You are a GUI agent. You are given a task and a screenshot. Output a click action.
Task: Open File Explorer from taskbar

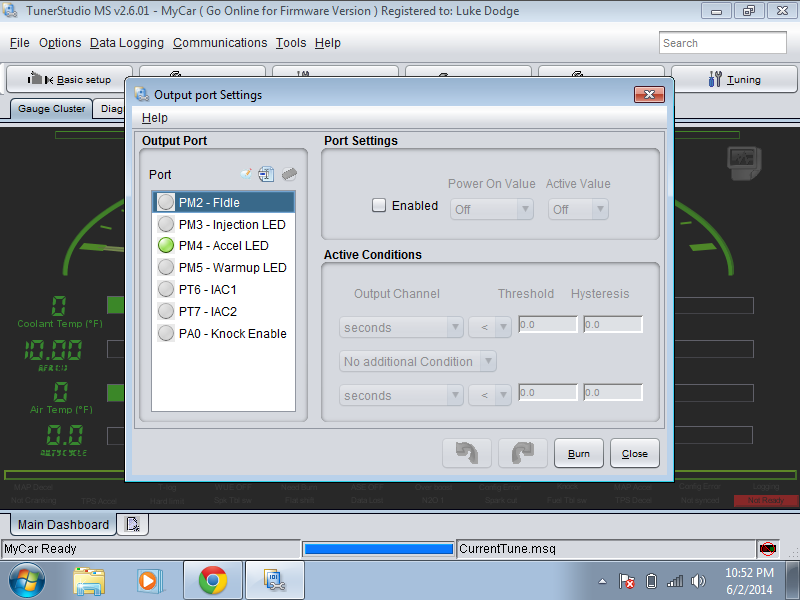point(89,581)
